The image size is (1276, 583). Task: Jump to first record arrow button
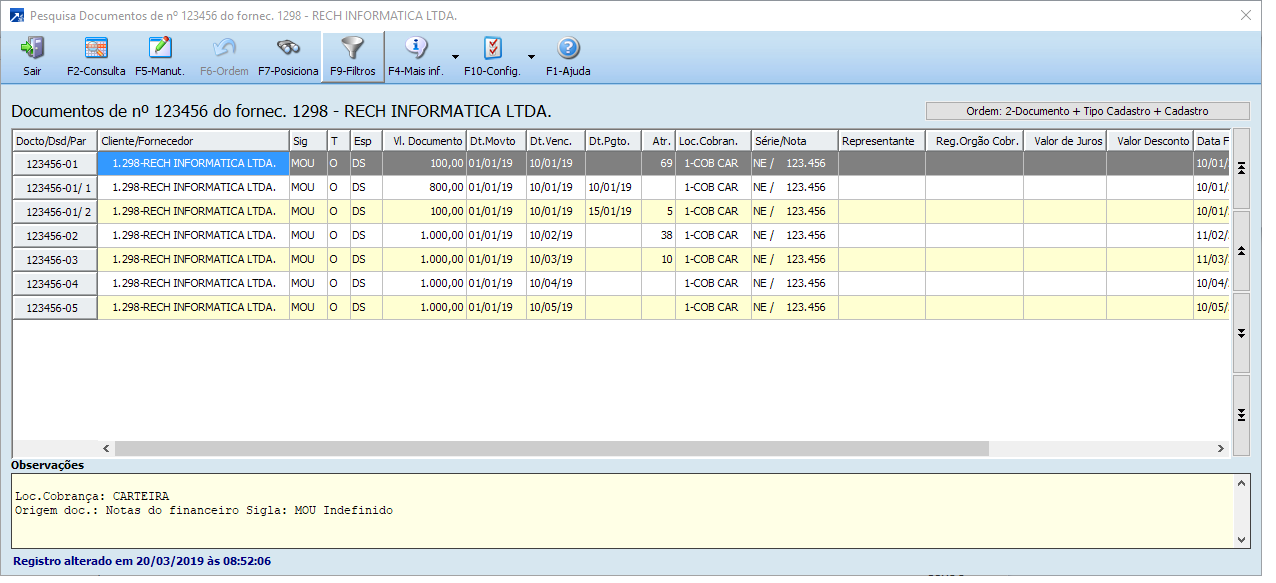[1241, 168]
